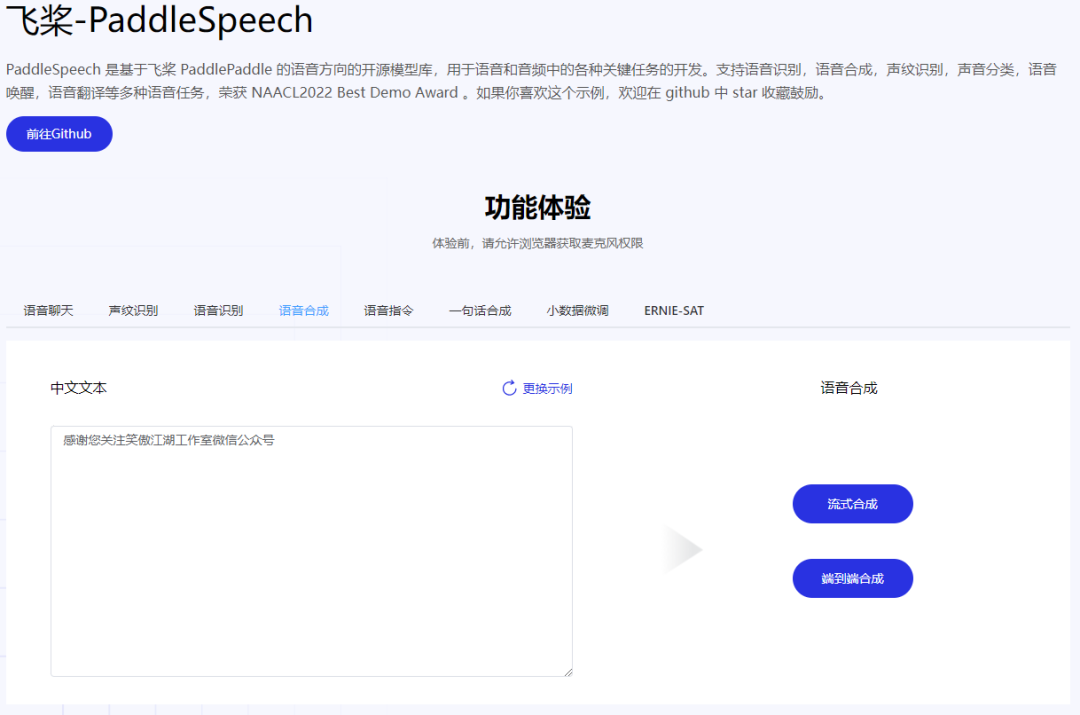Click the 语音合成 label above the synthesis buttons
Screen dimensions: 1080x715
pyautogui.click(x=847, y=388)
